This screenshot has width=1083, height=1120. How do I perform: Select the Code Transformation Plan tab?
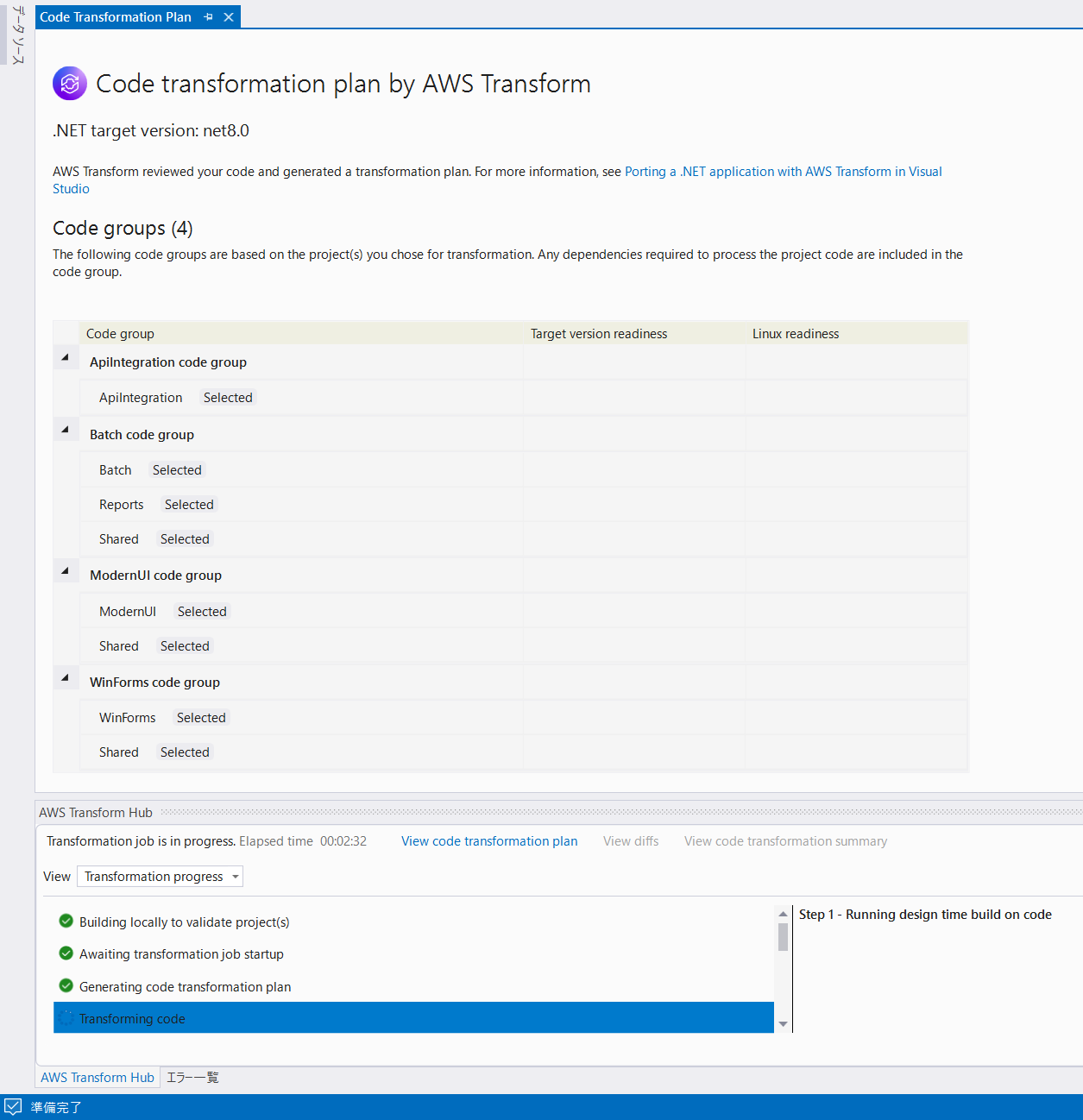tap(116, 17)
